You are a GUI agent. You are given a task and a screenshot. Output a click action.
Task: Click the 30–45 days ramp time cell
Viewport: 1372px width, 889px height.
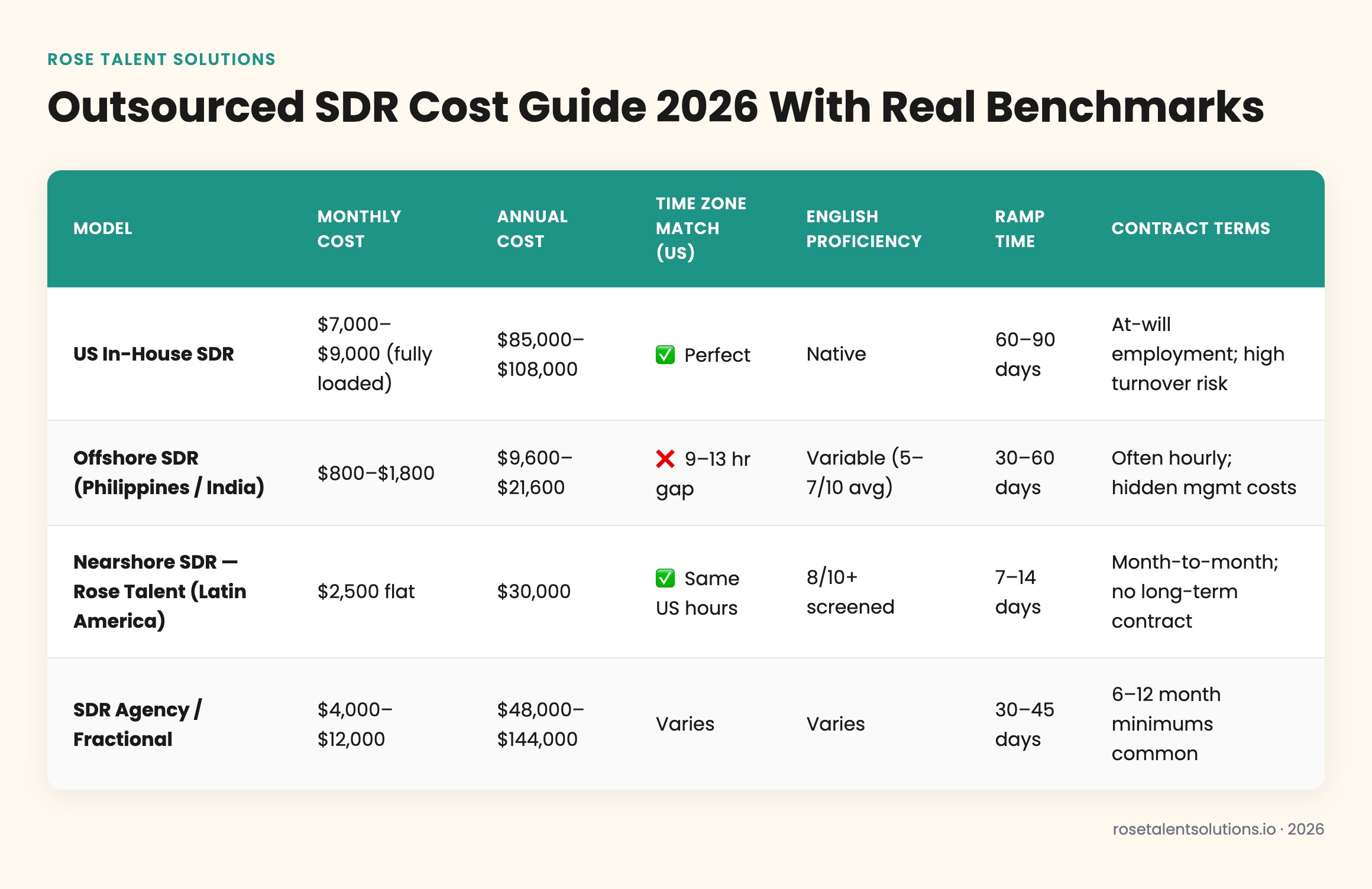click(1025, 724)
